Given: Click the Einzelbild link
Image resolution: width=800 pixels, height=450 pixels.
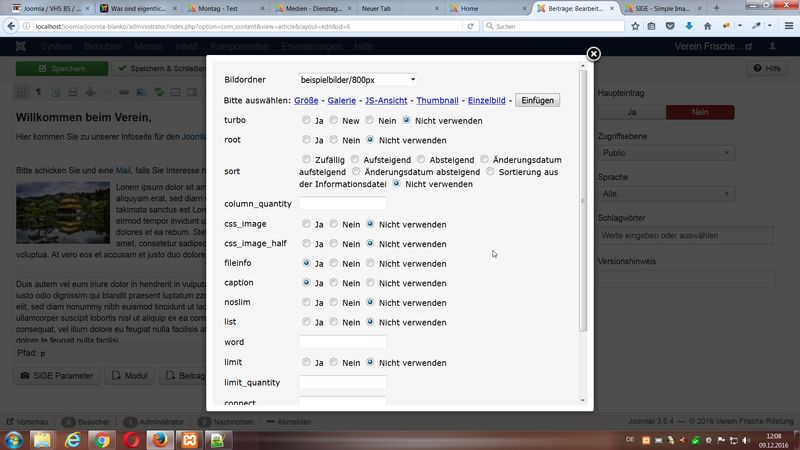Looking at the screenshot, I should (486, 101).
